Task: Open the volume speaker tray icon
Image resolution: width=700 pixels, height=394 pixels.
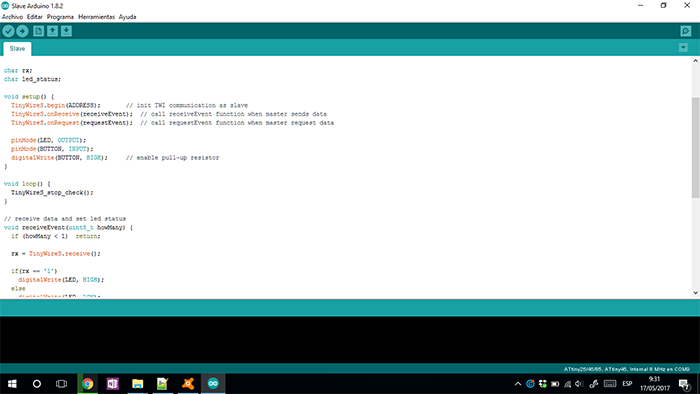Action: point(579,384)
